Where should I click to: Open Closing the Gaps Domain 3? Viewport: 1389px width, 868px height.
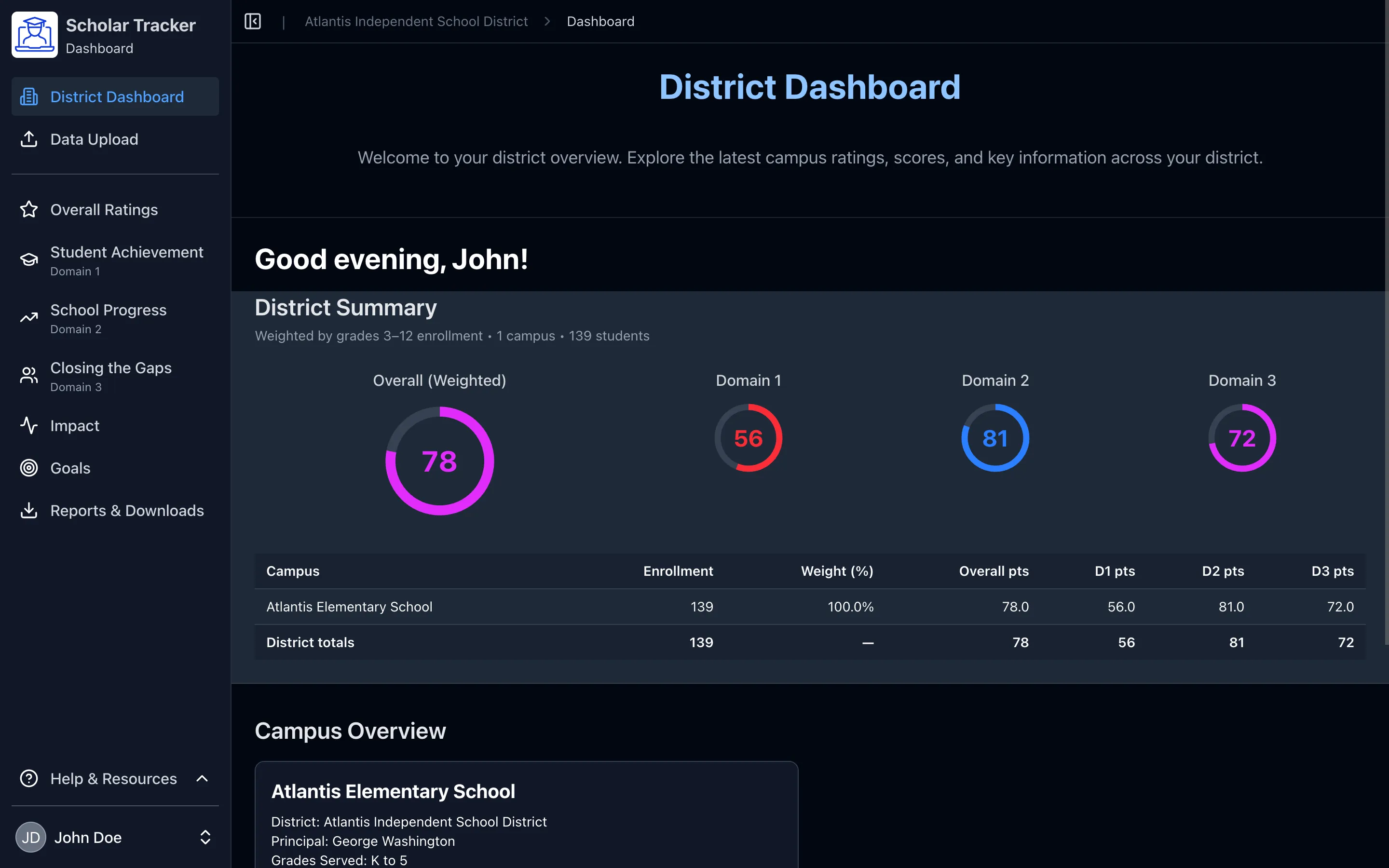coord(111,376)
